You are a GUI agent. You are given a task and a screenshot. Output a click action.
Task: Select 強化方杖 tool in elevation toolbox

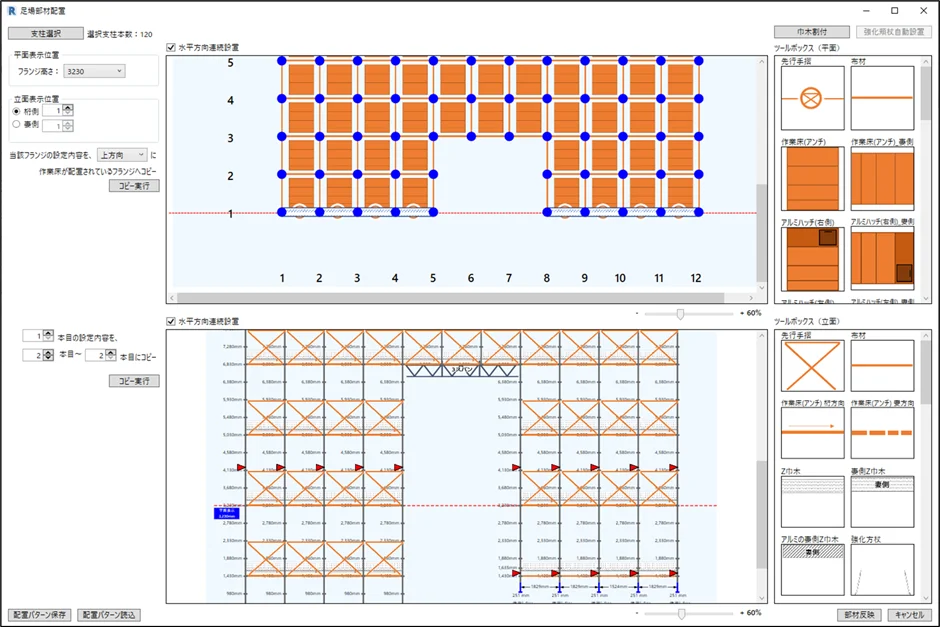click(882, 569)
